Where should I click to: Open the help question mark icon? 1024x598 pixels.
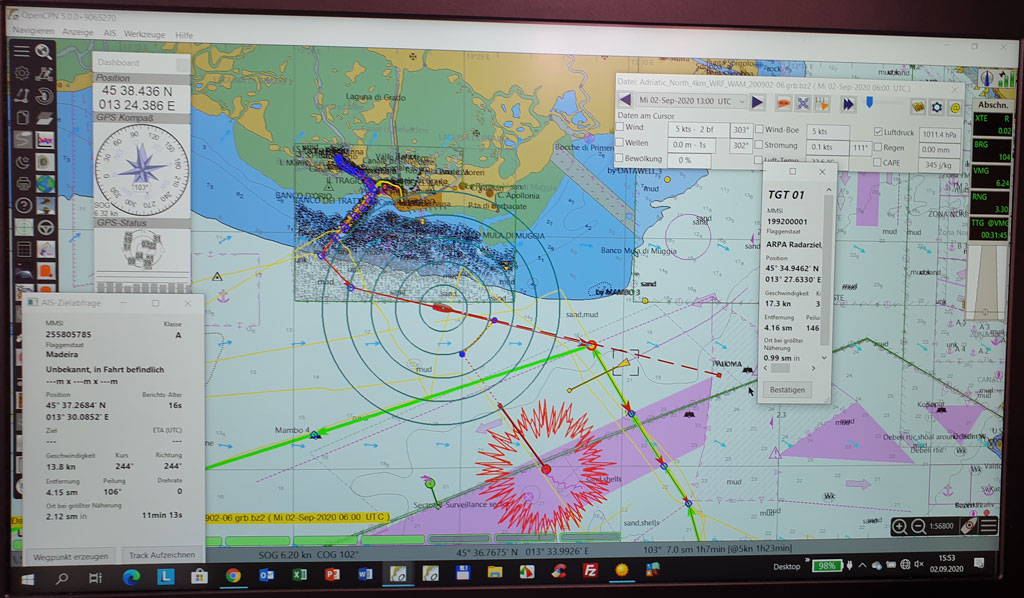(24, 206)
